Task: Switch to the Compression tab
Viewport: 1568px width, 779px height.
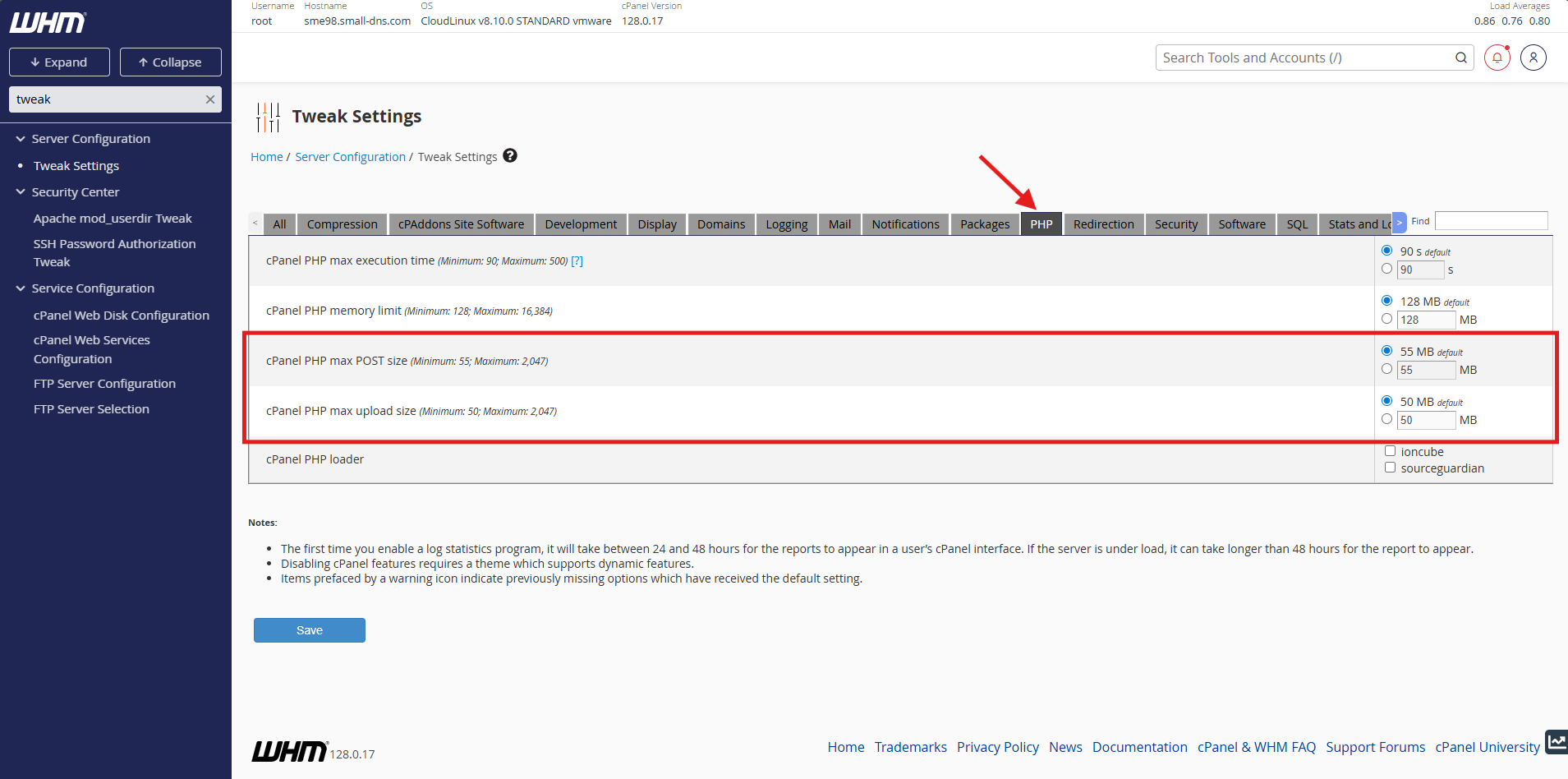Action: click(342, 224)
